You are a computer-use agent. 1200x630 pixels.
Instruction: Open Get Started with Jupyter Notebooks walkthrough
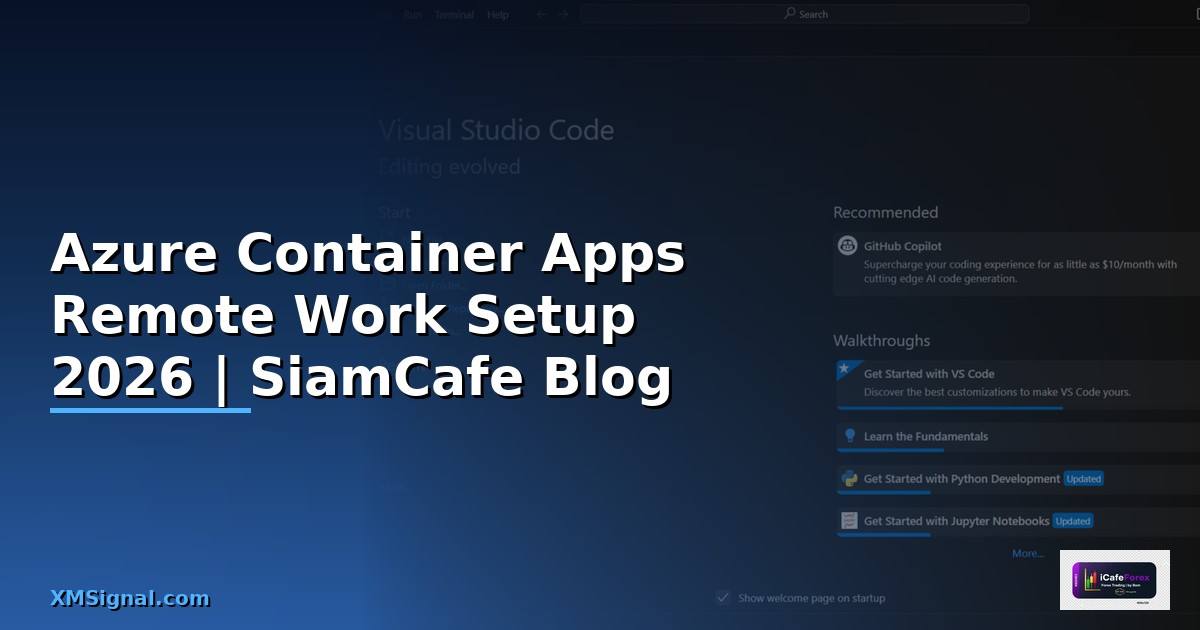1018,522
